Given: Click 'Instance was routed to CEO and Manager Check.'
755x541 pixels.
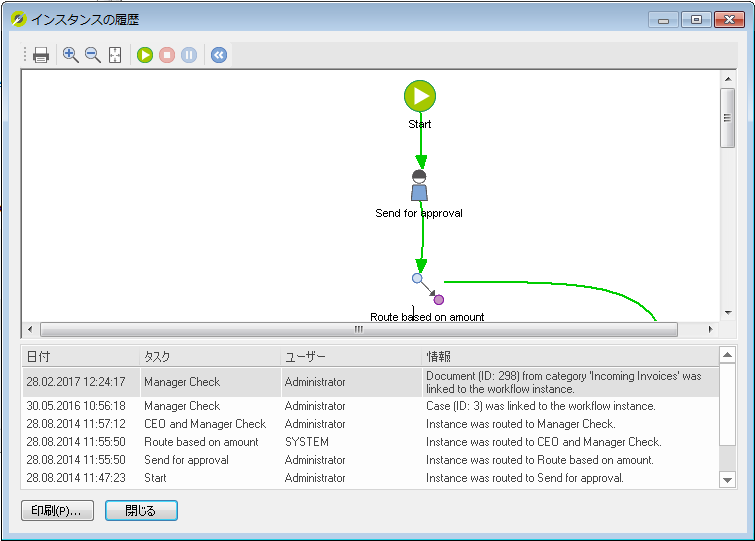Looking at the screenshot, I should 544,442.
